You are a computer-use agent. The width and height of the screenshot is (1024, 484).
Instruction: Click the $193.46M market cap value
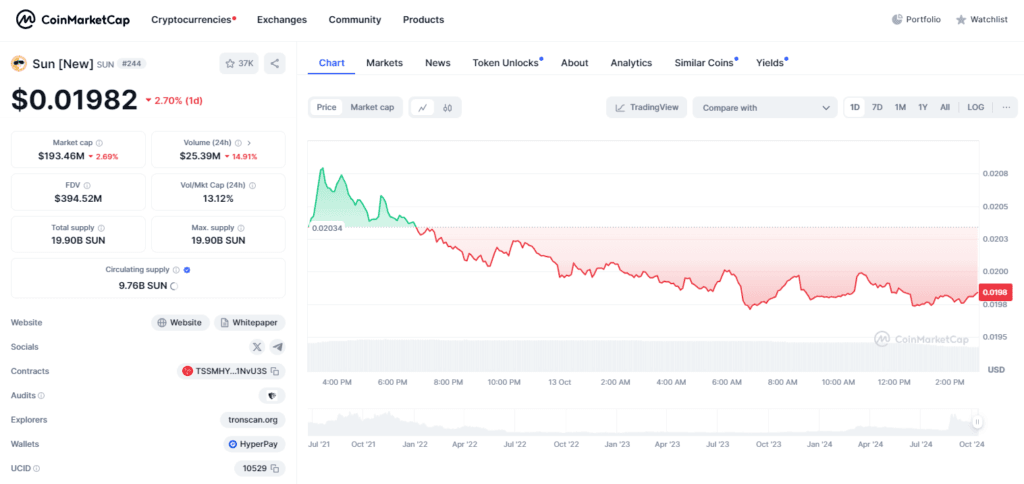click(61, 156)
